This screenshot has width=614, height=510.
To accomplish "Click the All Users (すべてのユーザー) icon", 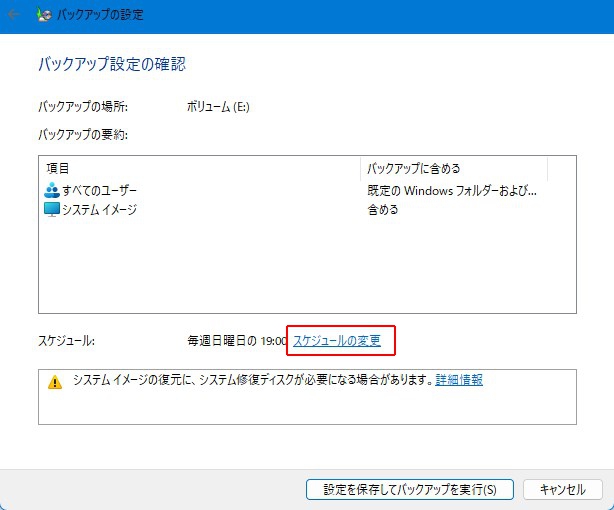I will click(52, 190).
